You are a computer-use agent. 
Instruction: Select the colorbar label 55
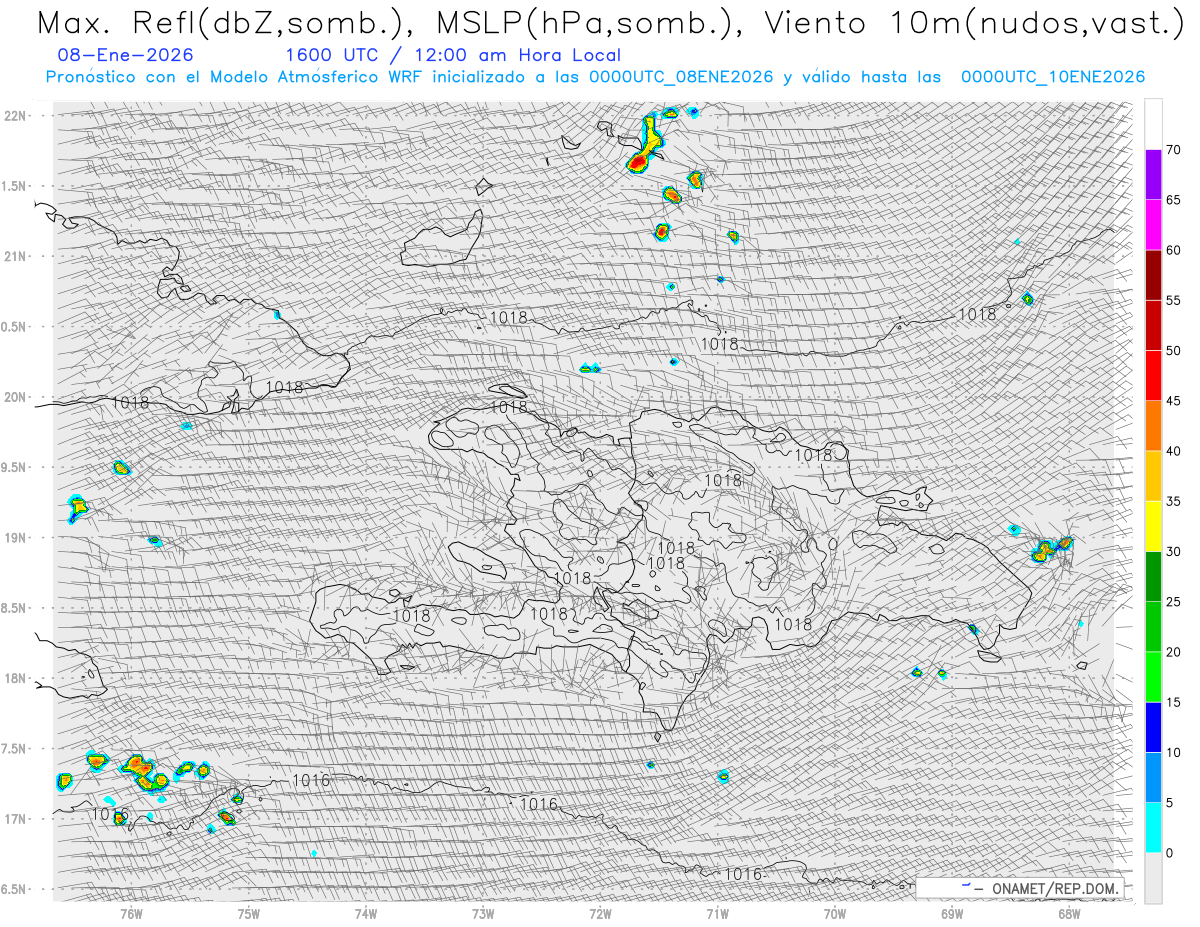[1173, 300]
